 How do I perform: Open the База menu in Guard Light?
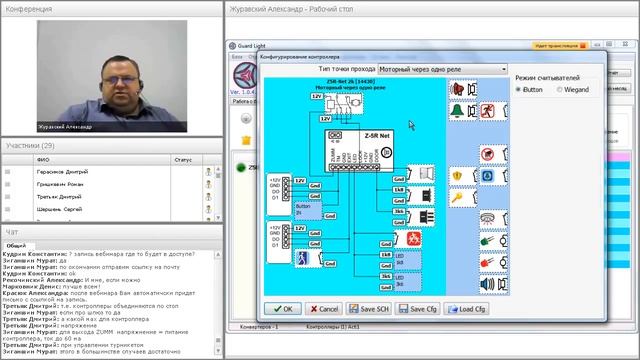237,57
